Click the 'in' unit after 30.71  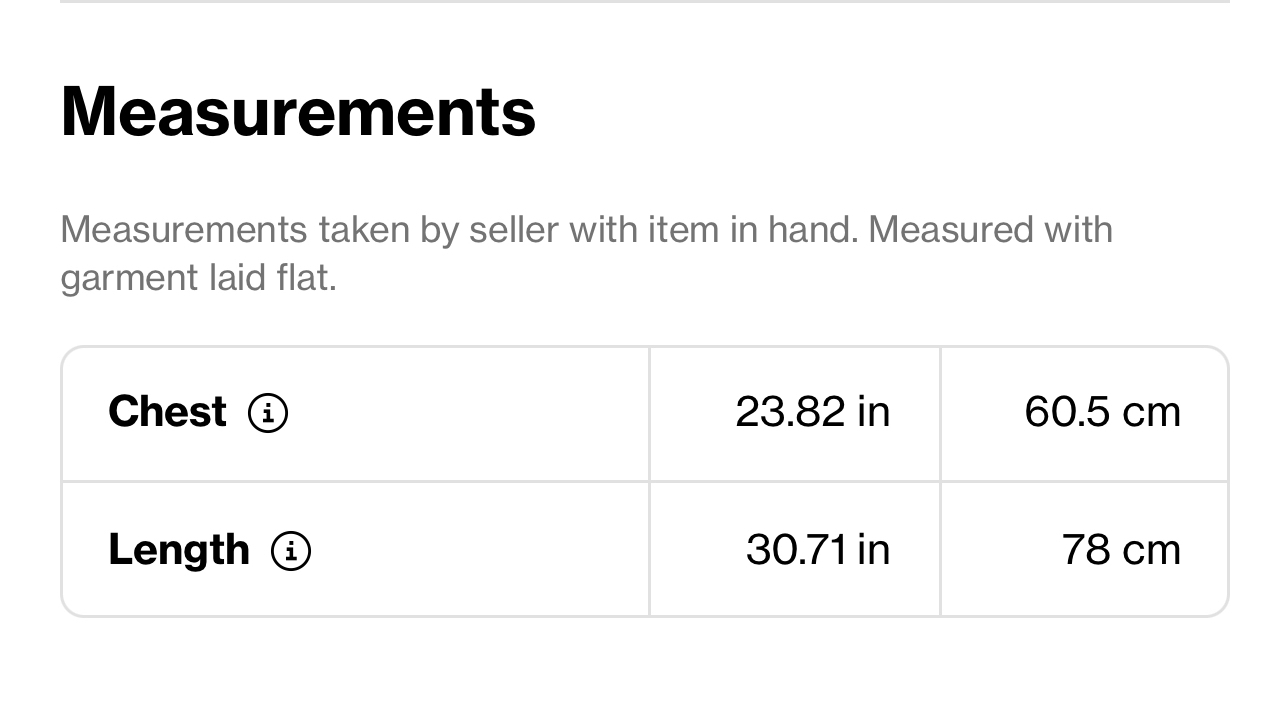click(x=873, y=549)
